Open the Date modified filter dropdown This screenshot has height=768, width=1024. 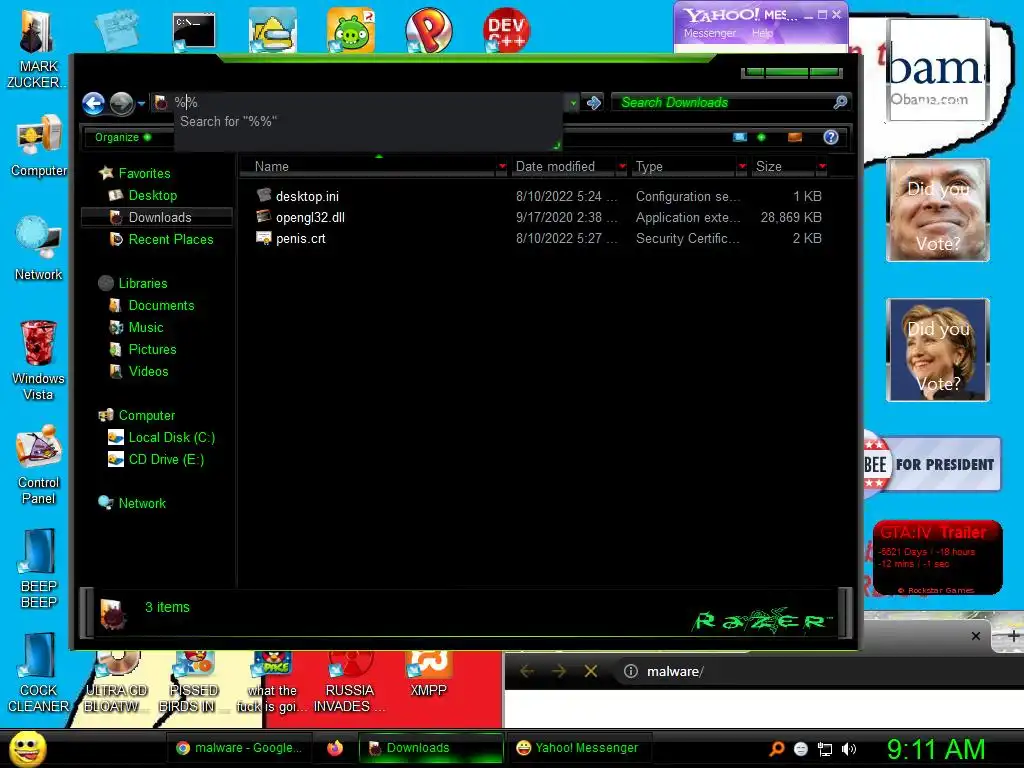(x=622, y=167)
